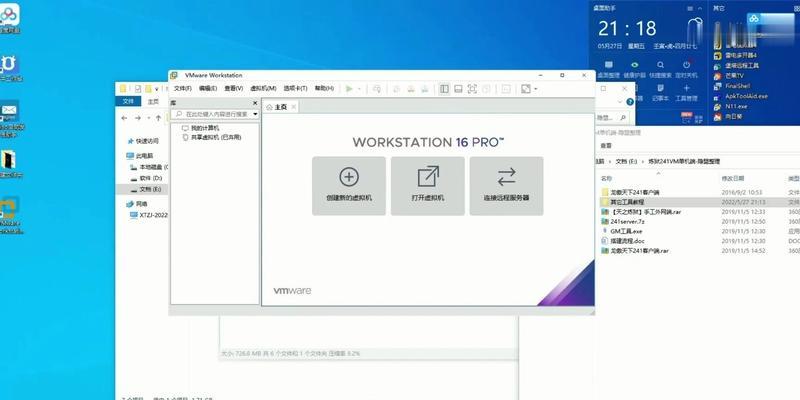
Task: Click the Explorer forward arrow
Action: pos(137,118)
